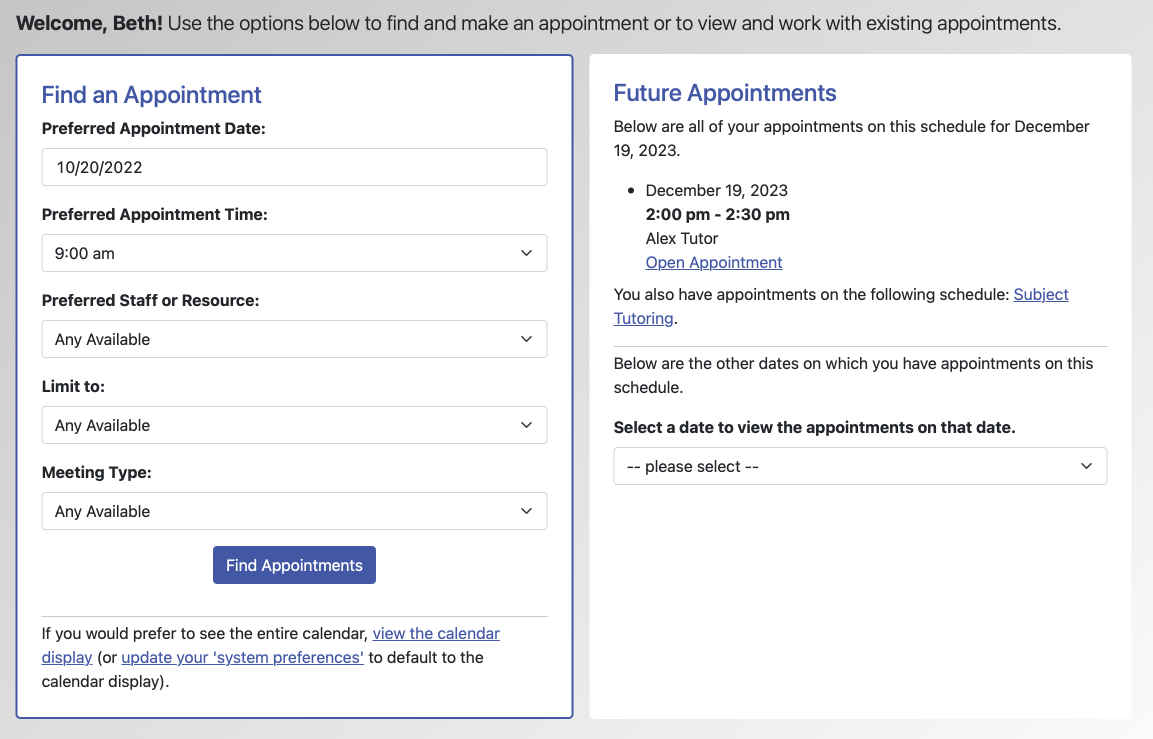Click the 'Find an Appointment' heading
Screen dimensions: 1153x739
point(151,95)
